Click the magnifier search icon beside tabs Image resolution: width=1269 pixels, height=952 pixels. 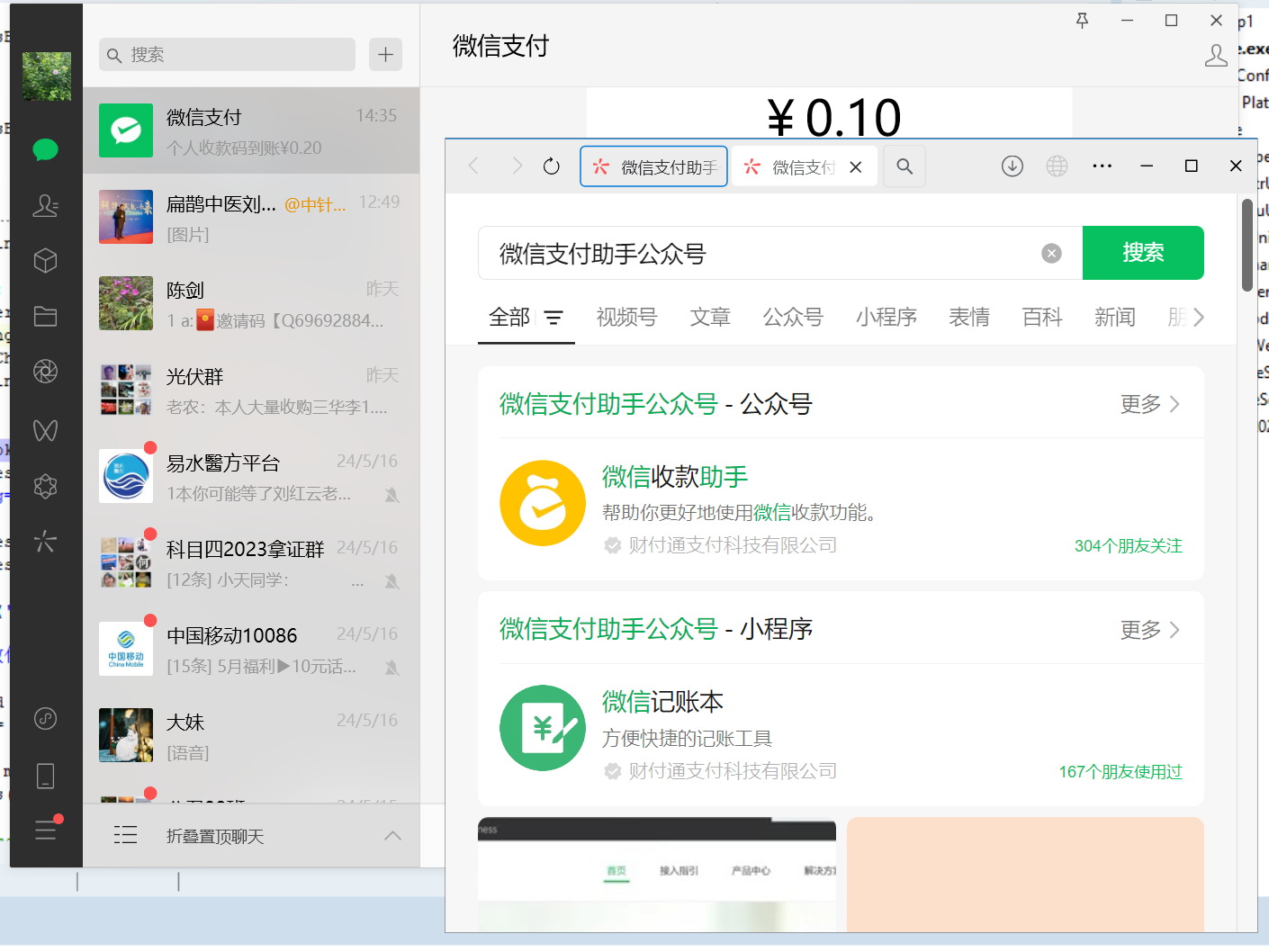[x=904, y=166]
